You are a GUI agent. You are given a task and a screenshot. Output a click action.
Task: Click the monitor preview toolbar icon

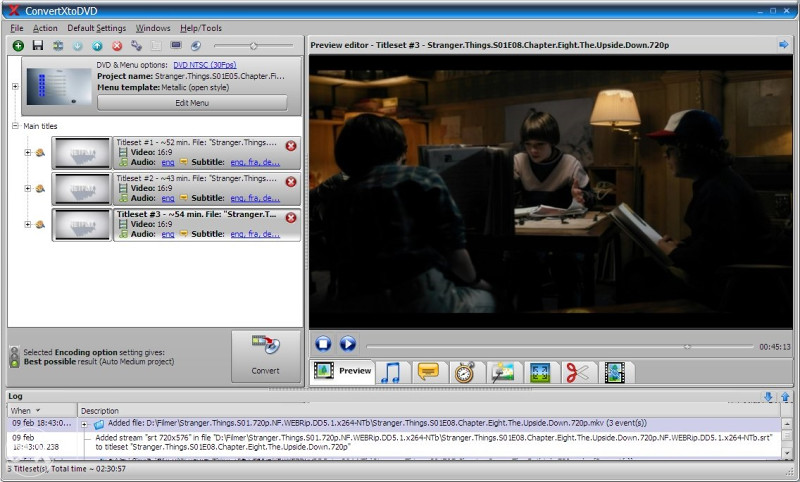pyautogui.click(x=176, y=45)
